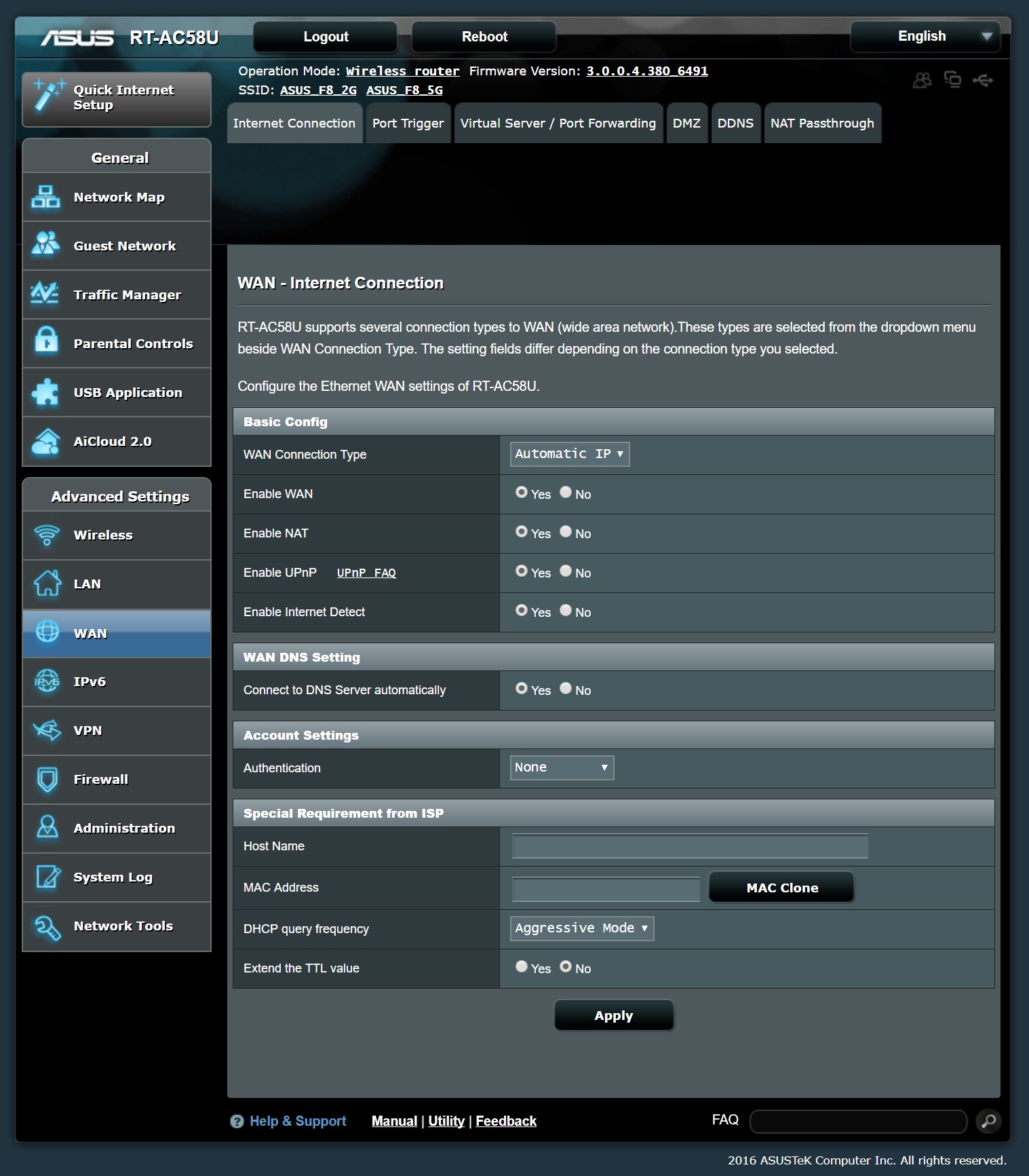
Task: Open the Firewall shield icon
Action: [x=47, y=779]
